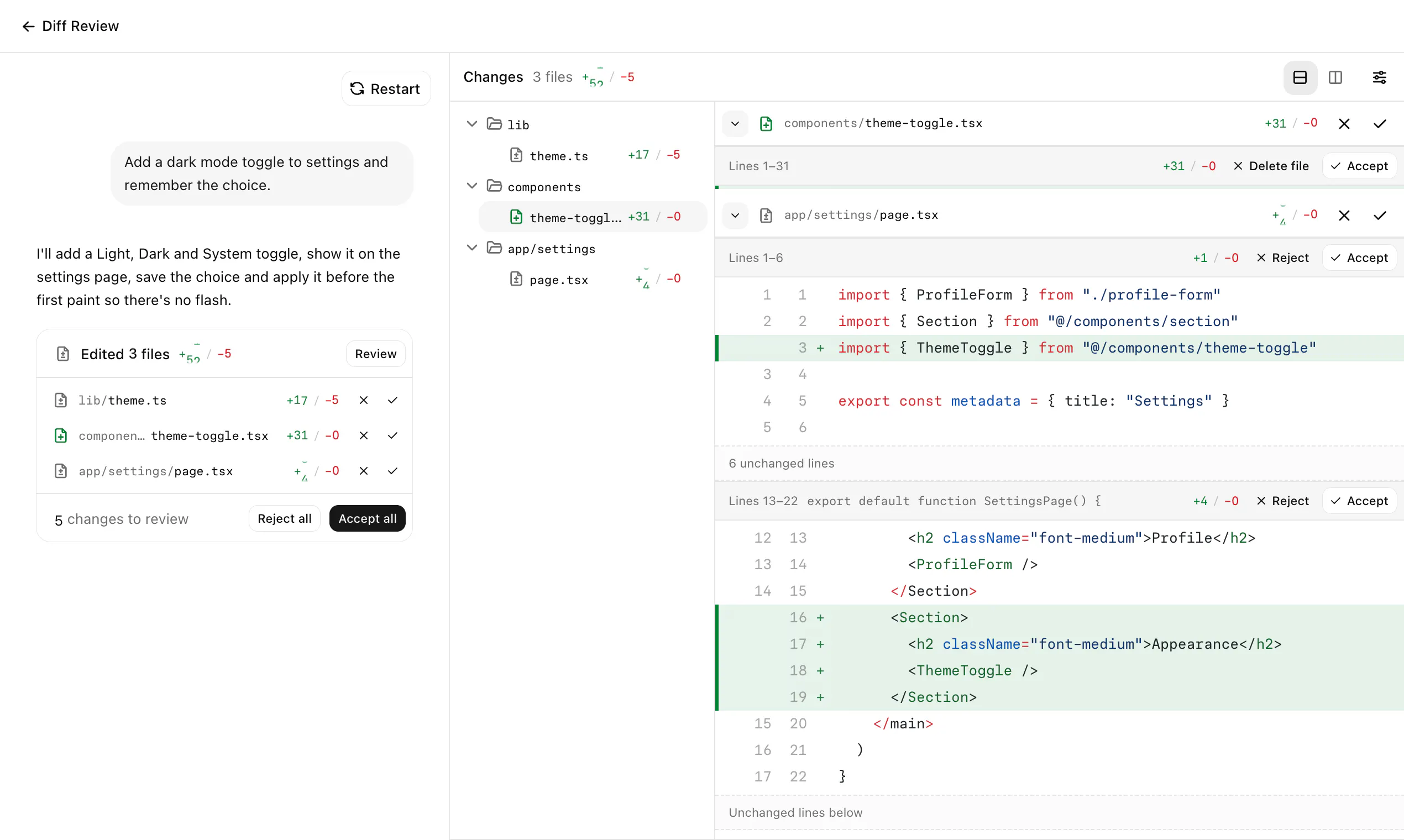Accept the Lines 13–22 hunk
This screenshot has width=1404, height=840.
1359,501
